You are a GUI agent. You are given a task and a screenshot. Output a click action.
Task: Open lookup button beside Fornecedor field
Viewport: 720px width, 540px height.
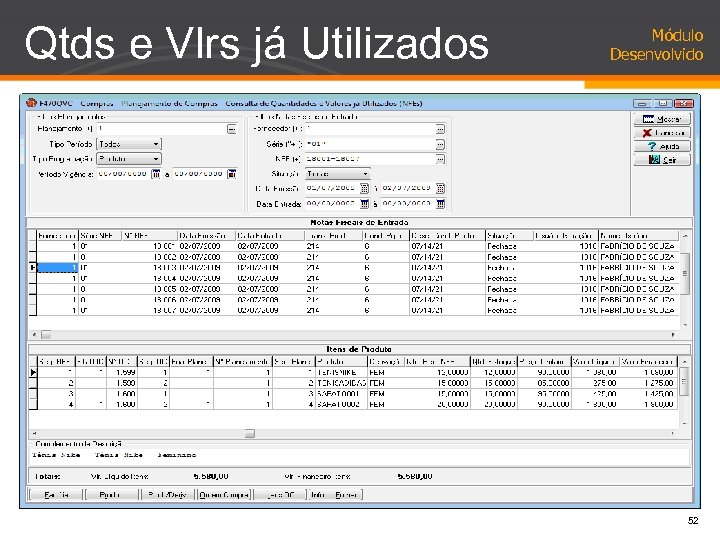[440, 129]
